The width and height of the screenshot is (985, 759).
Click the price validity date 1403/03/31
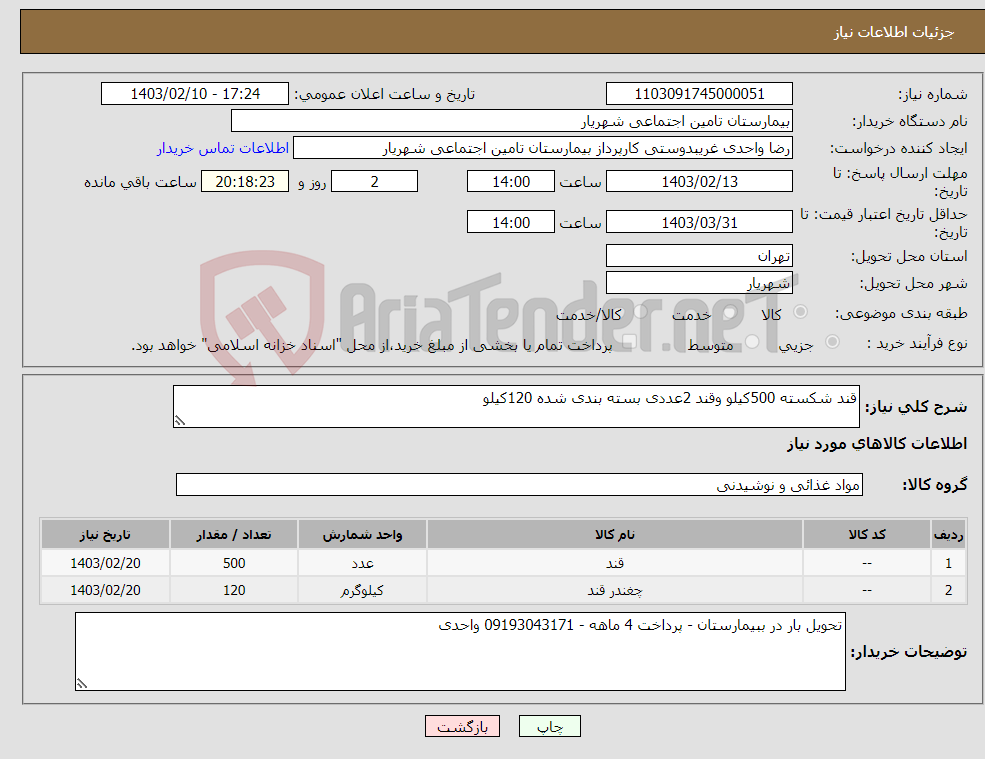pos(699,222)
